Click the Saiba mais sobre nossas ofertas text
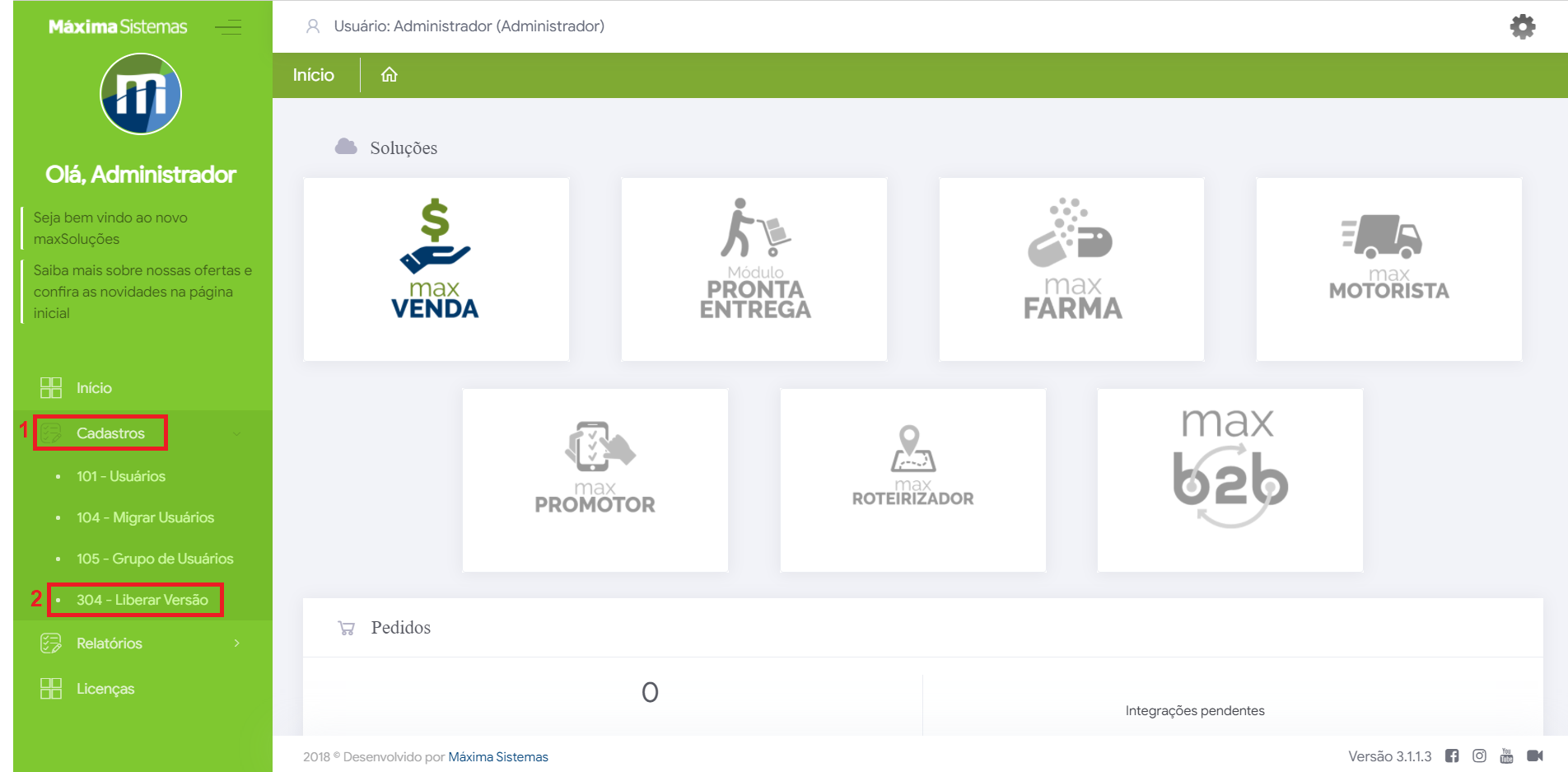This screenshot has width=1568, height=772. coord(143,292)
